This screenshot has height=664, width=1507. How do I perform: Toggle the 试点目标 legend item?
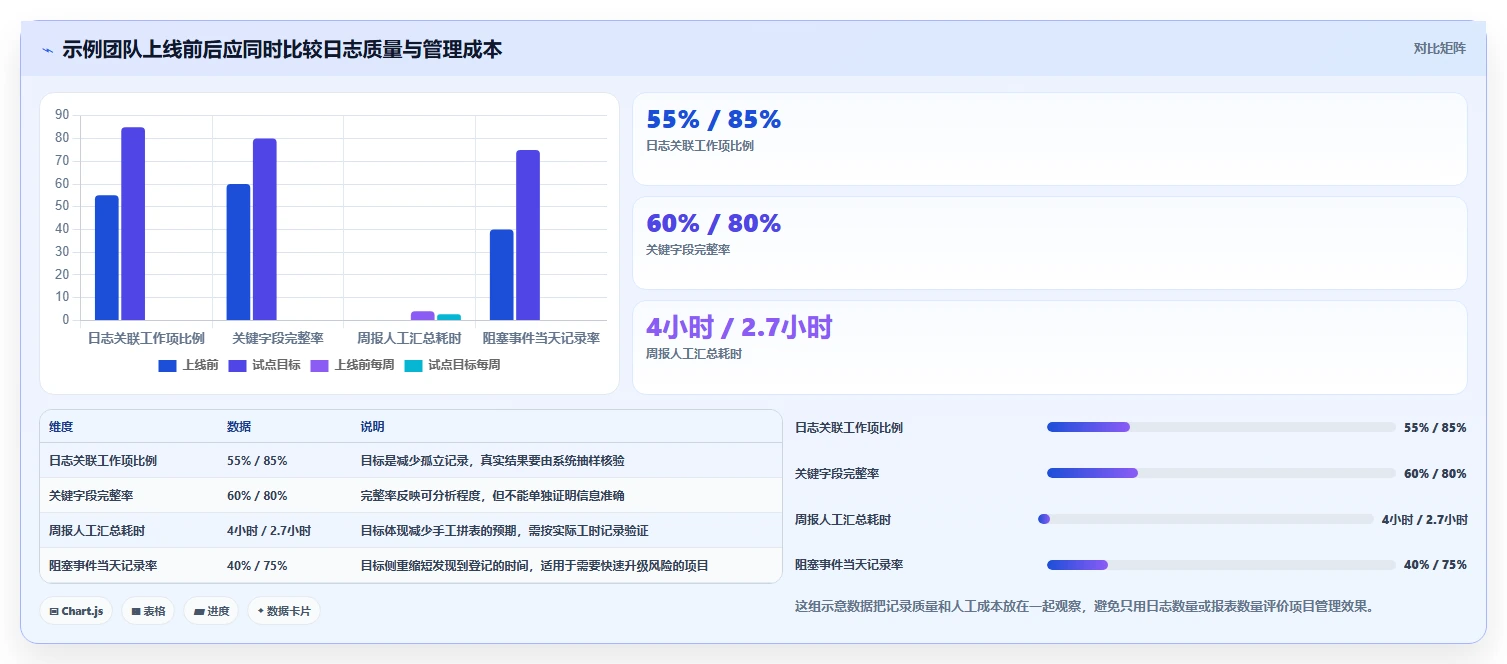point(264,365)
